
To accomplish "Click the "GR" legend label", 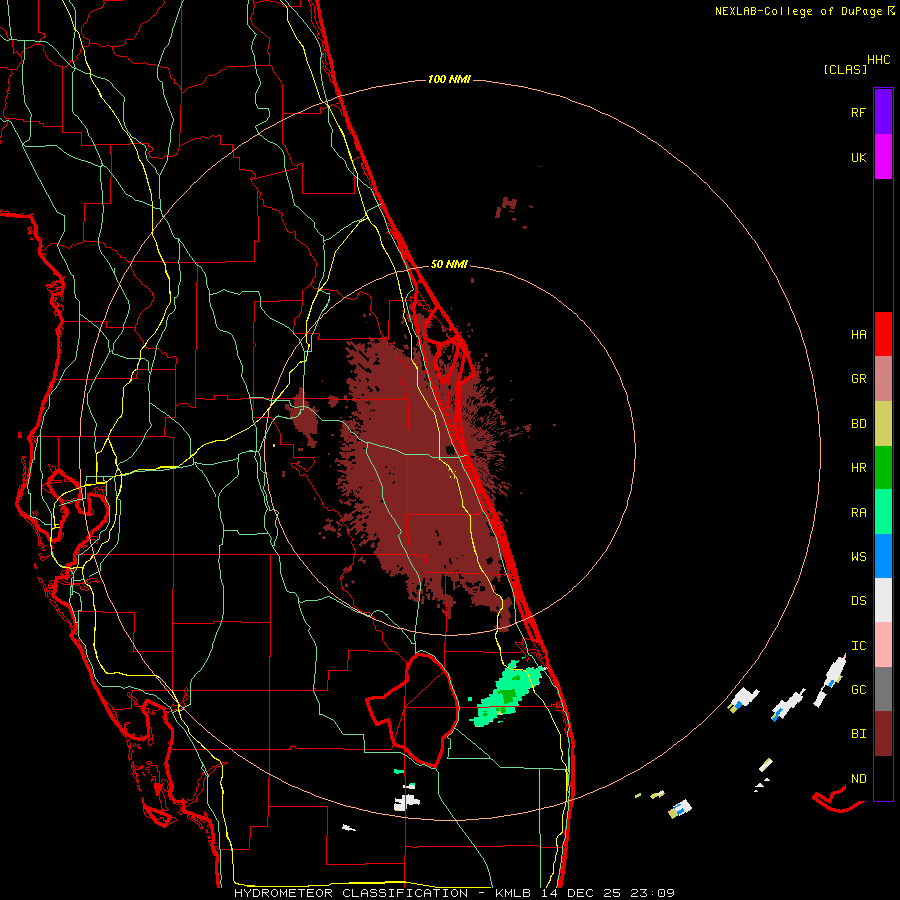I will point(858,379).
